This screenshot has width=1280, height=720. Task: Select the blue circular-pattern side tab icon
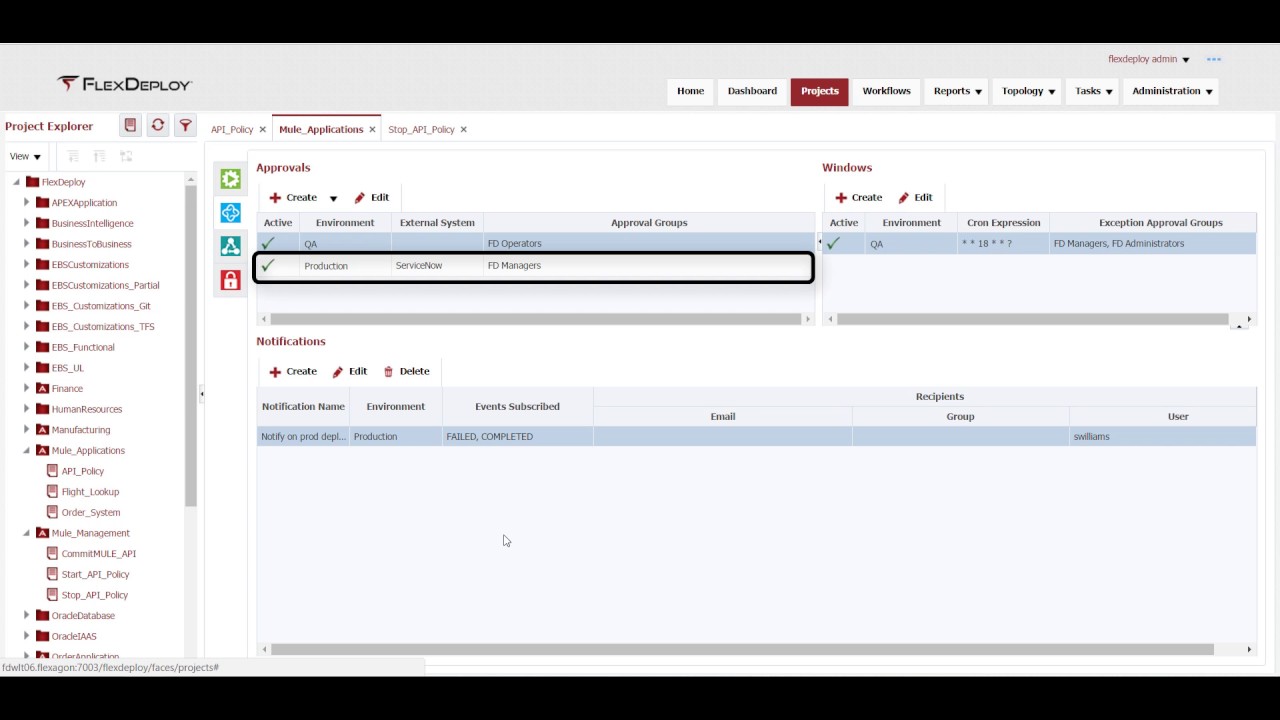(x=231, y=213)
